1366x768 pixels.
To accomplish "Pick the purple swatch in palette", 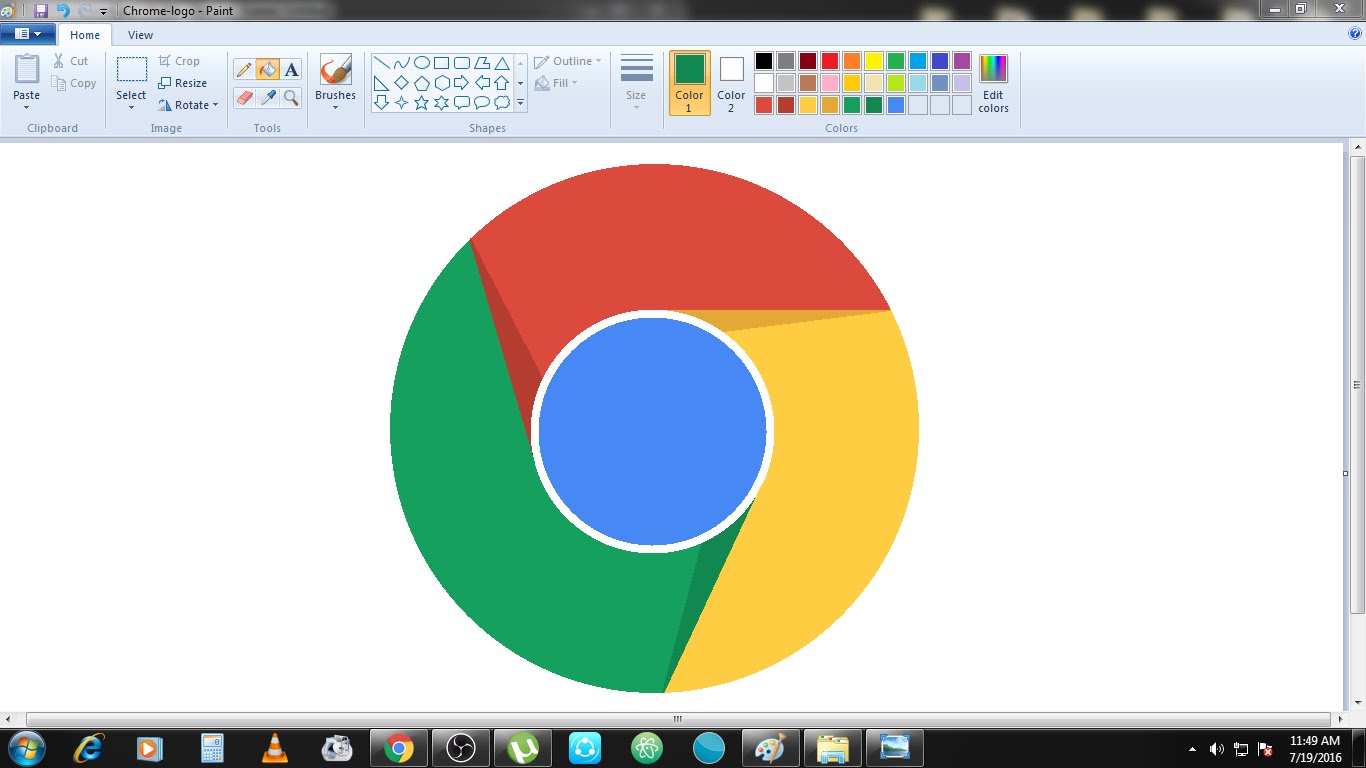I will point(961,61).
